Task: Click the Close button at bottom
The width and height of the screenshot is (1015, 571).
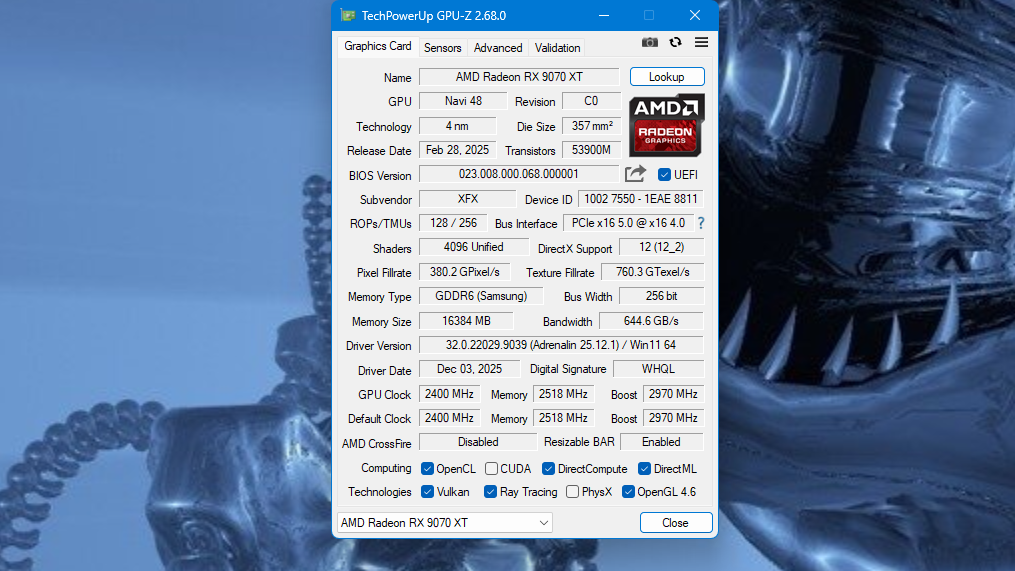Action: [x=676, y=522]
